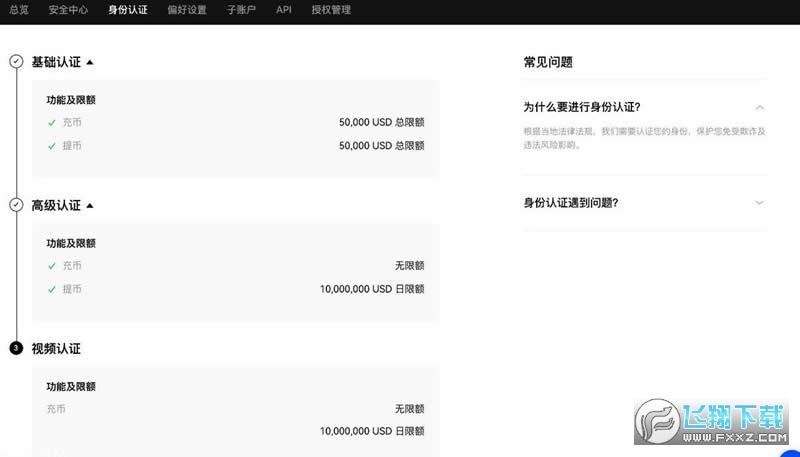Image resolution: width=800 pixels, height=457 pixels.
Task: Click green check beside 提币 in 高级认证
Action: point(51,289)
